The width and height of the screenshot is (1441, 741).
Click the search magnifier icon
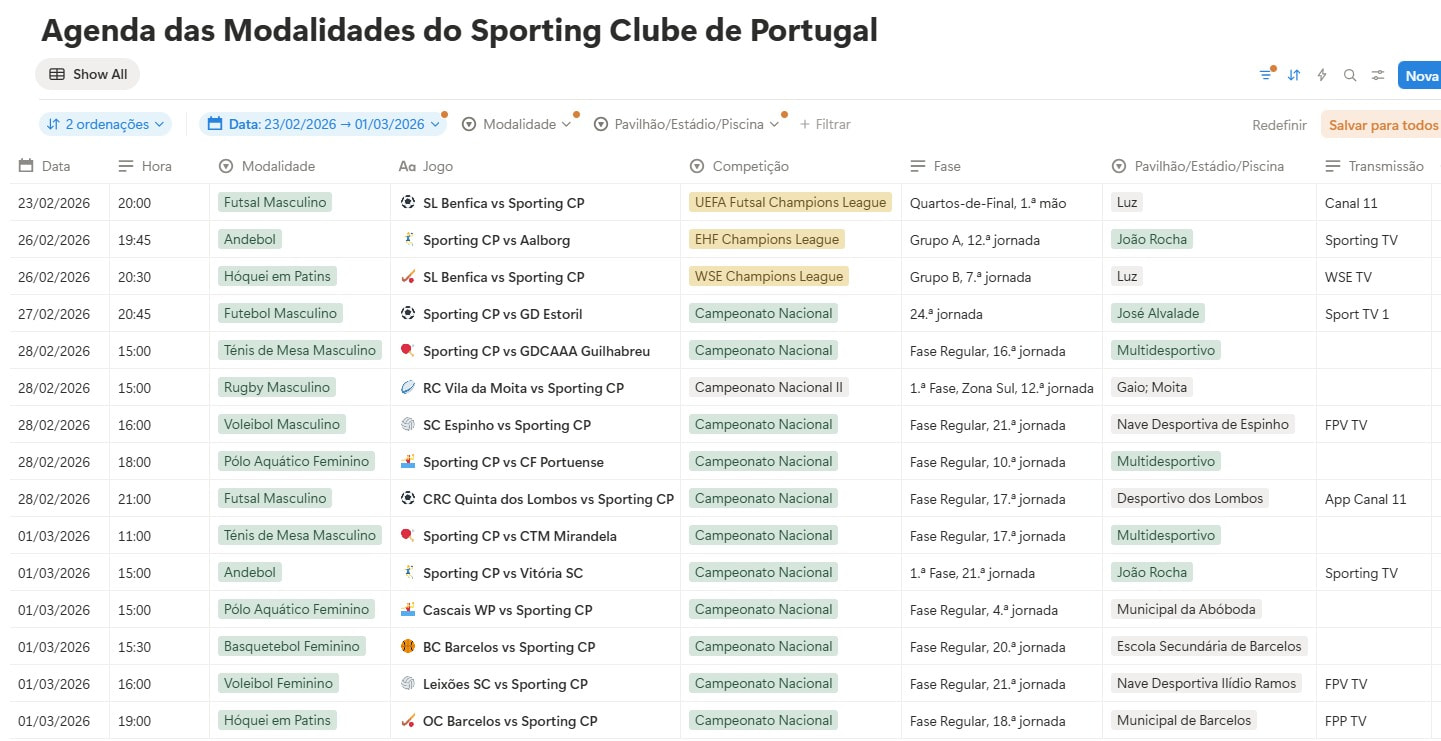pyautogui.click(x=1350, y=75)
